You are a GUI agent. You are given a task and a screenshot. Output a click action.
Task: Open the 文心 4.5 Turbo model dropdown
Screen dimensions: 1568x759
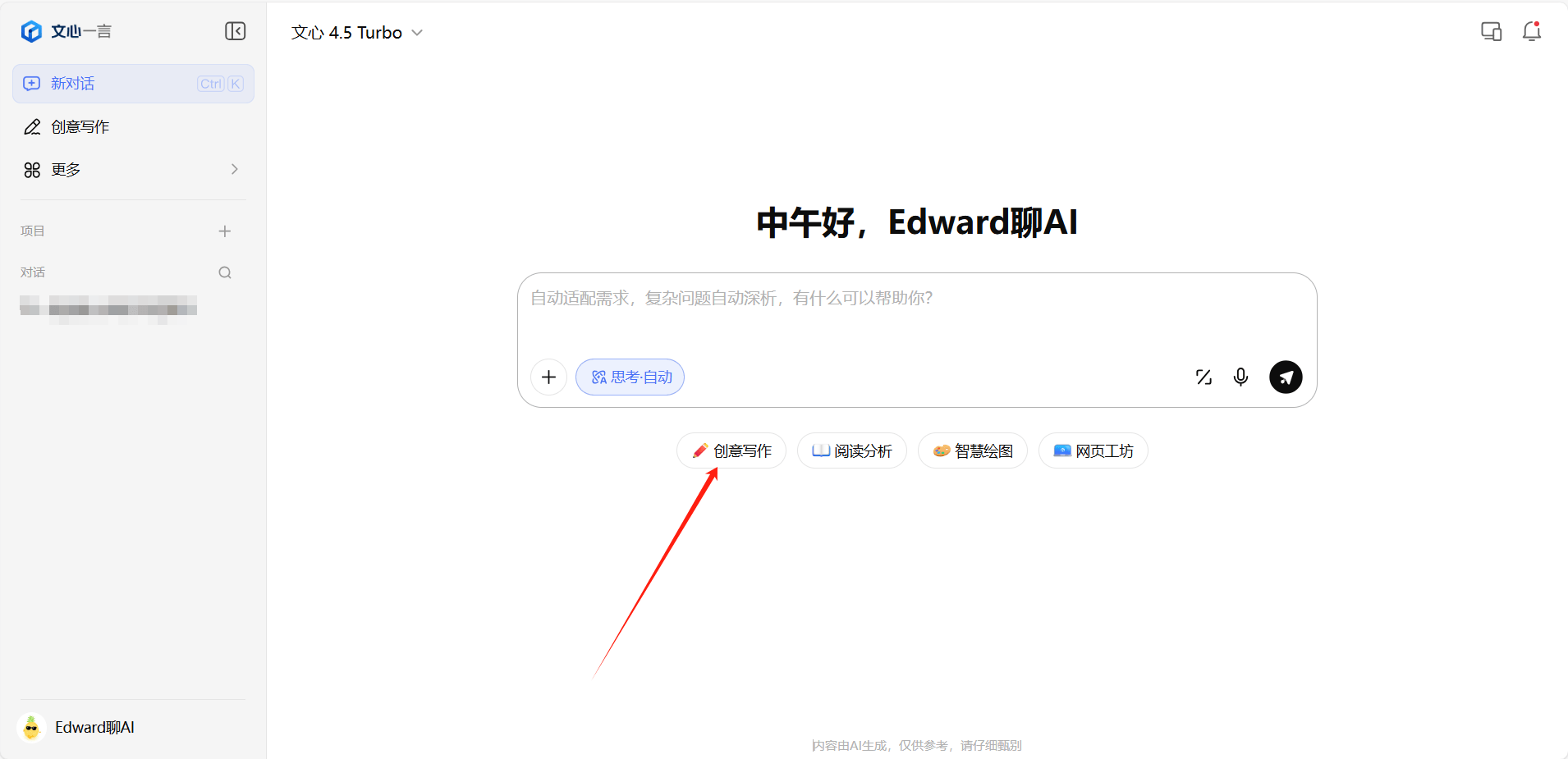(357, 33)
